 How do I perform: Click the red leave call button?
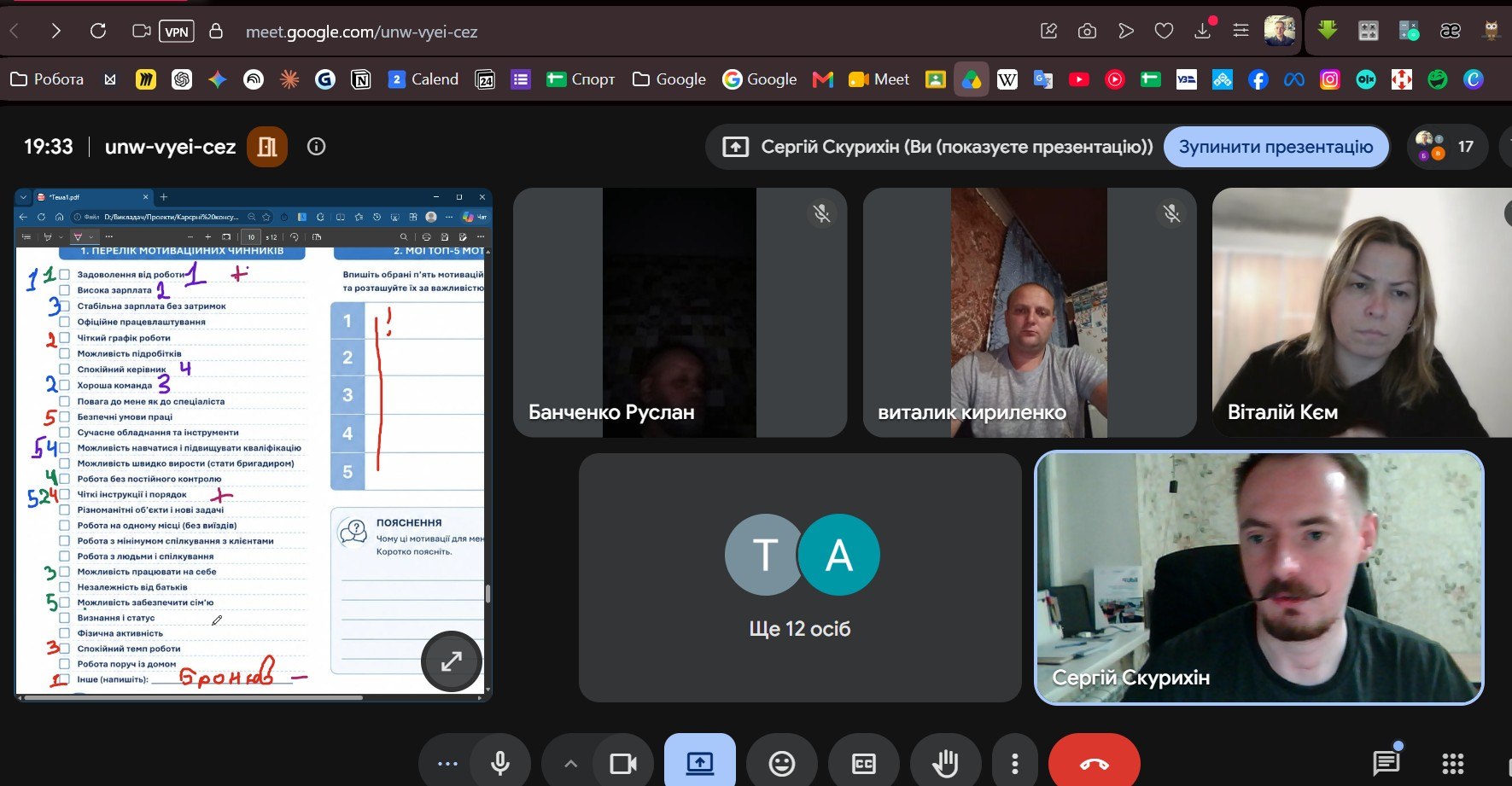(1095, 762)
